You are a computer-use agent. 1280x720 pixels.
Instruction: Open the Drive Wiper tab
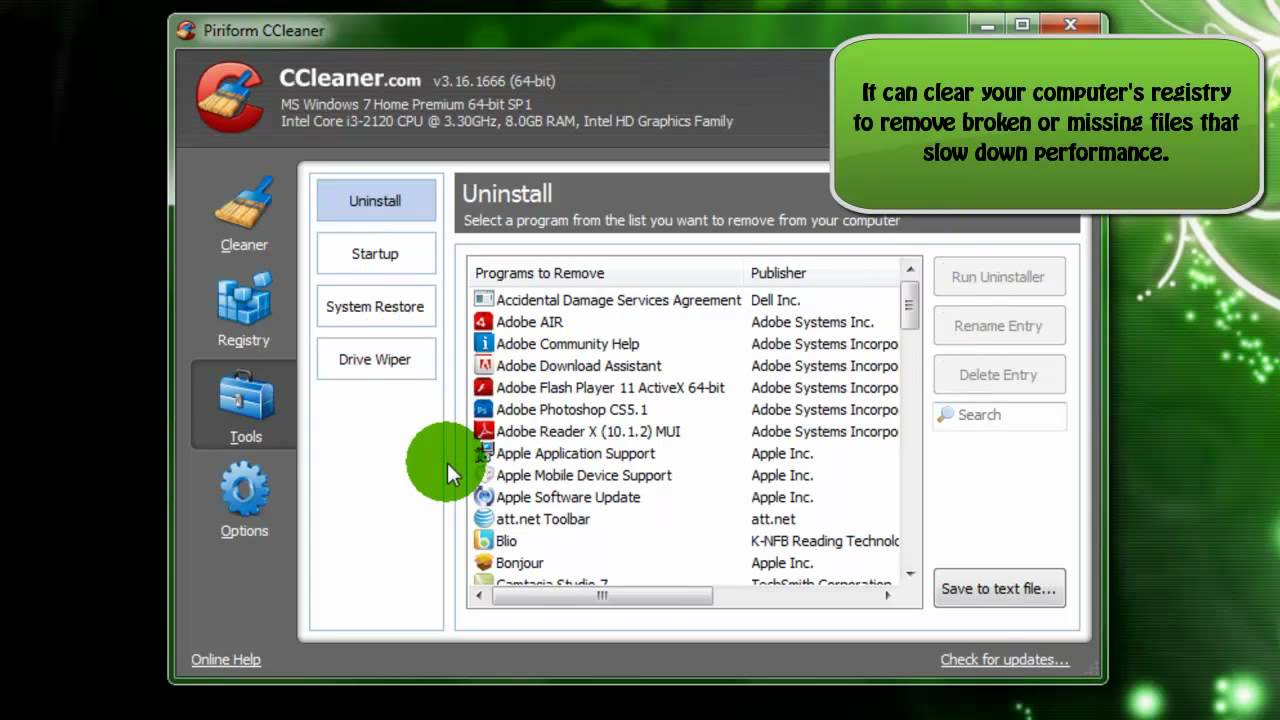[376, 359]
